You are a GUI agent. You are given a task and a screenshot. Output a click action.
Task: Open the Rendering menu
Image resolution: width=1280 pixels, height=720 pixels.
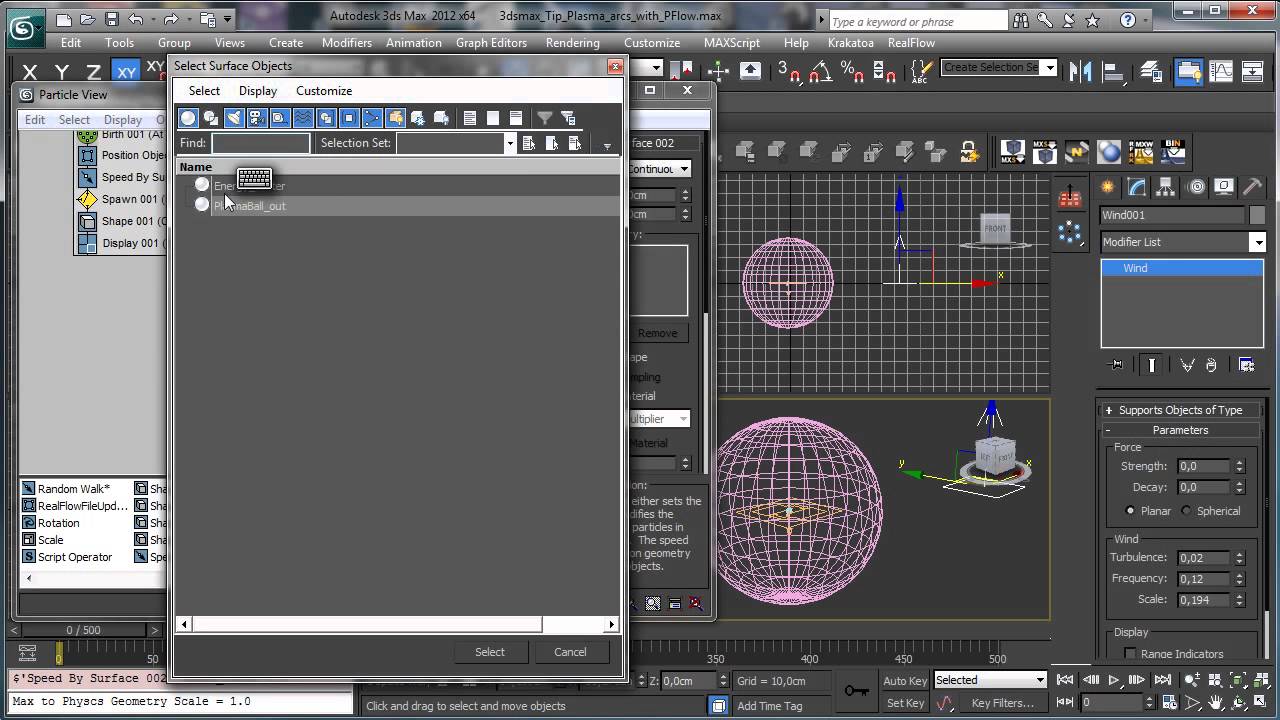click(572, 43)
